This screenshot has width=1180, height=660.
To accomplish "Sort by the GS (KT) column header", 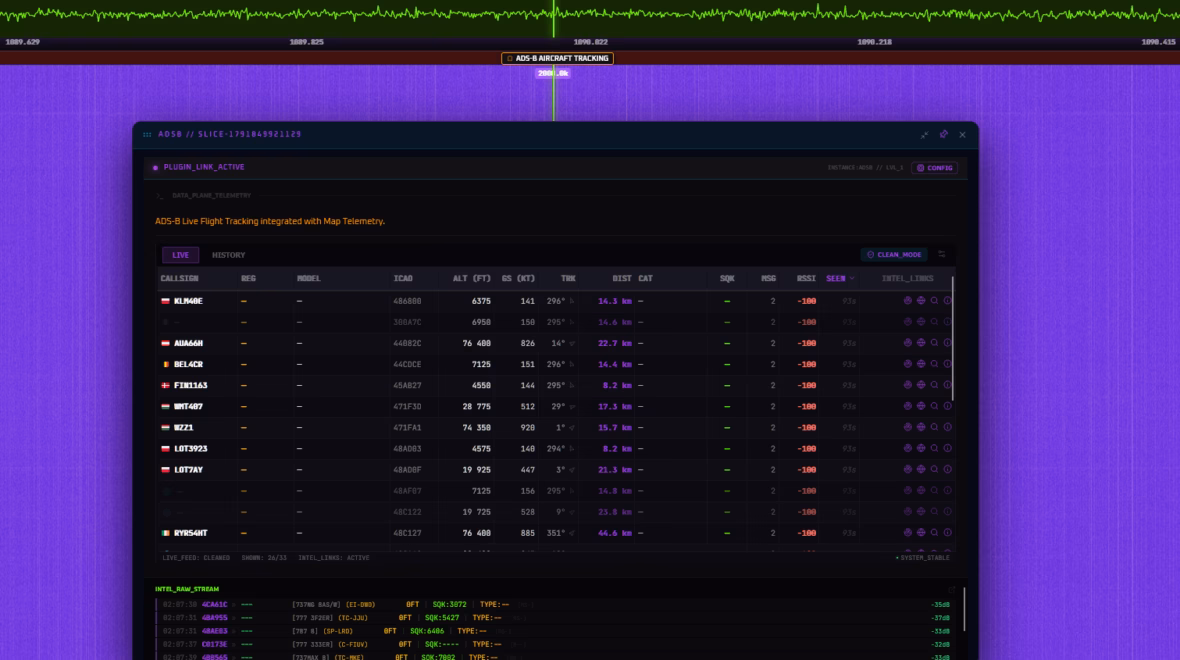I will 519,278.
